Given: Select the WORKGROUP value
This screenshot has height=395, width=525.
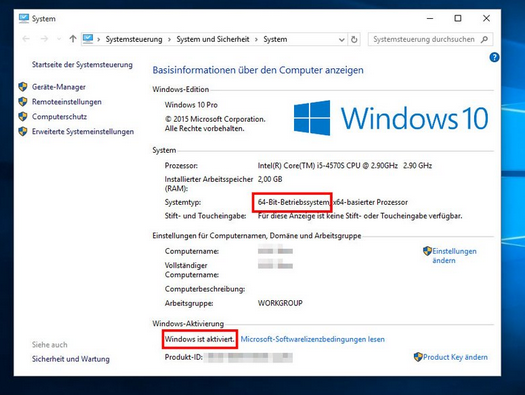Looking at the screenshot, I should [280, 303].
